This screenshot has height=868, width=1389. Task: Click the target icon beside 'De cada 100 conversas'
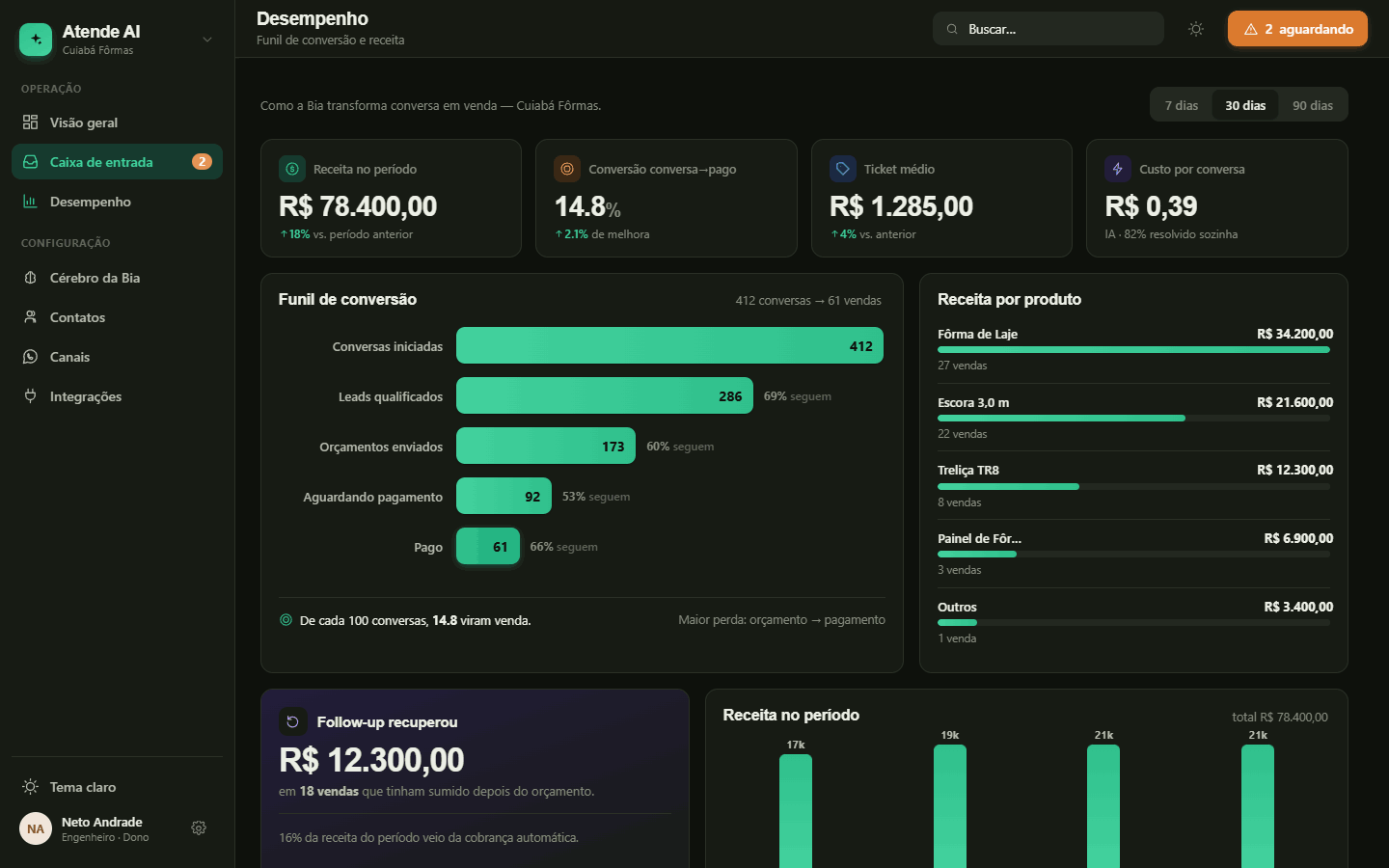[286, 620]
